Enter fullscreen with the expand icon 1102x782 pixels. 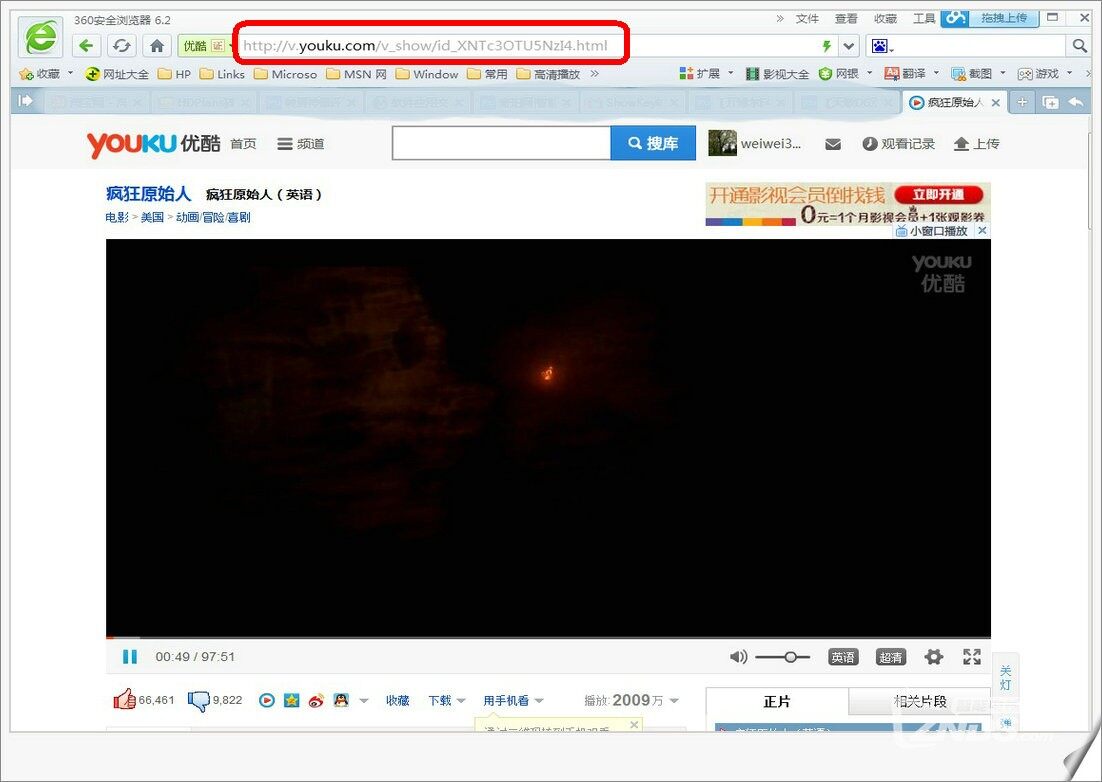coord(972,657)
